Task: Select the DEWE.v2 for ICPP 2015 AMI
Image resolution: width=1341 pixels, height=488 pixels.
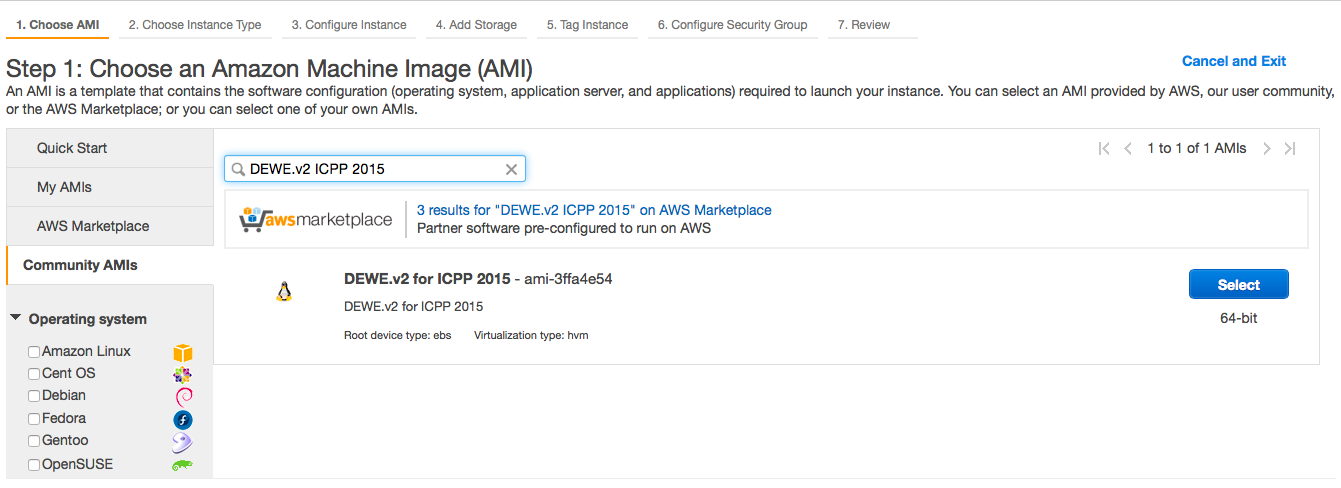Action: (x=1238, y=285)
